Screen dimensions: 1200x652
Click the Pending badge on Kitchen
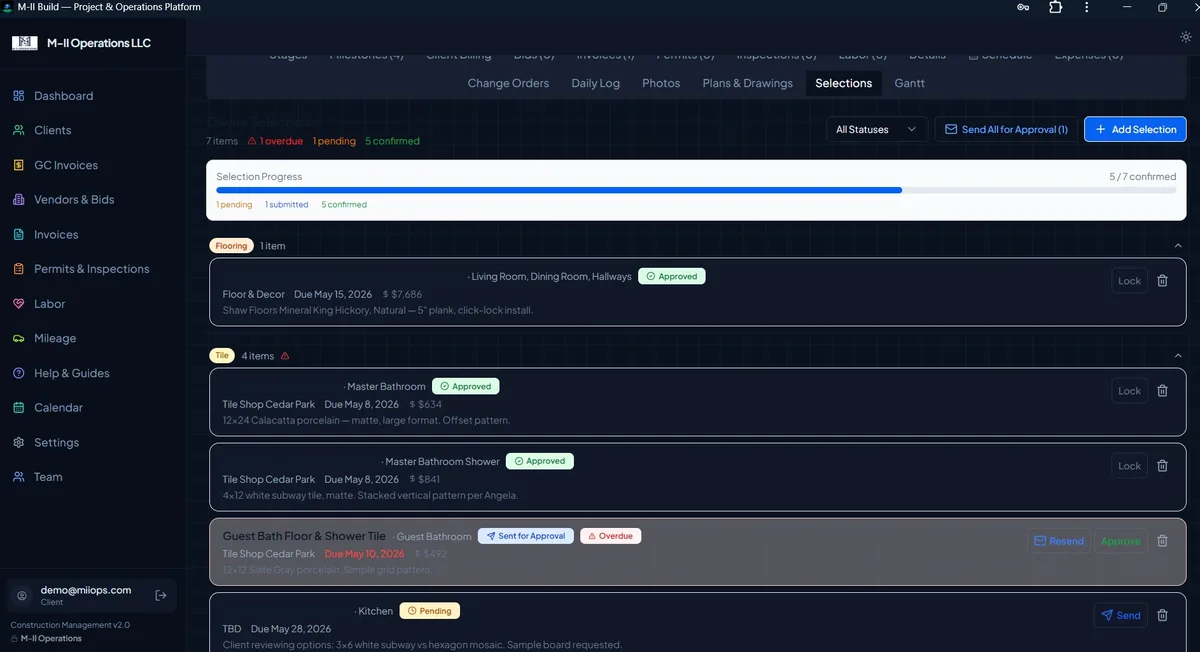pyautogui.click(x=430, y=611)
